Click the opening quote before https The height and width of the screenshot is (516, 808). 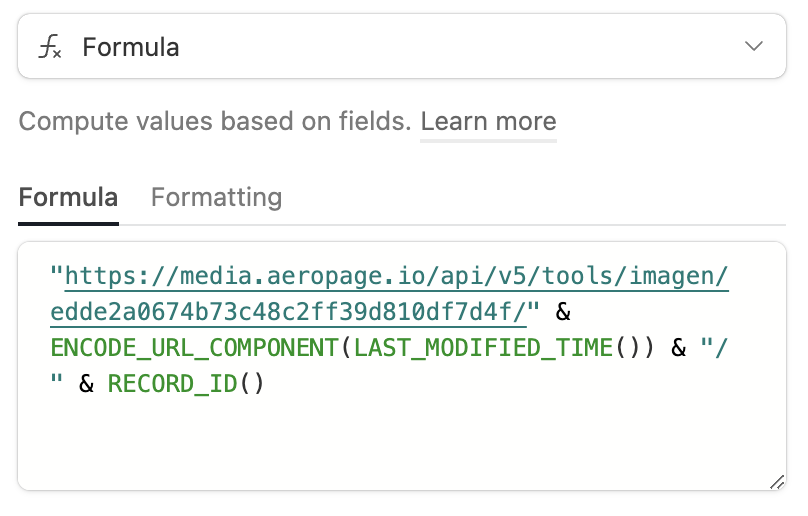coord(57,271)
